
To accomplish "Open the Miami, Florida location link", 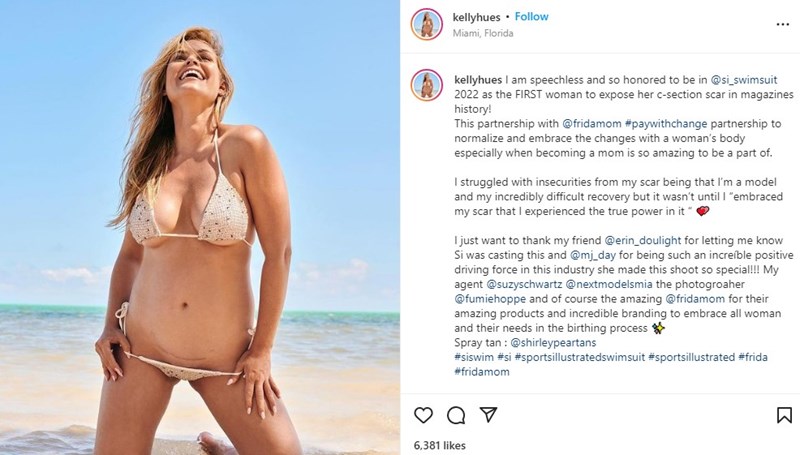I will (483, 33).
